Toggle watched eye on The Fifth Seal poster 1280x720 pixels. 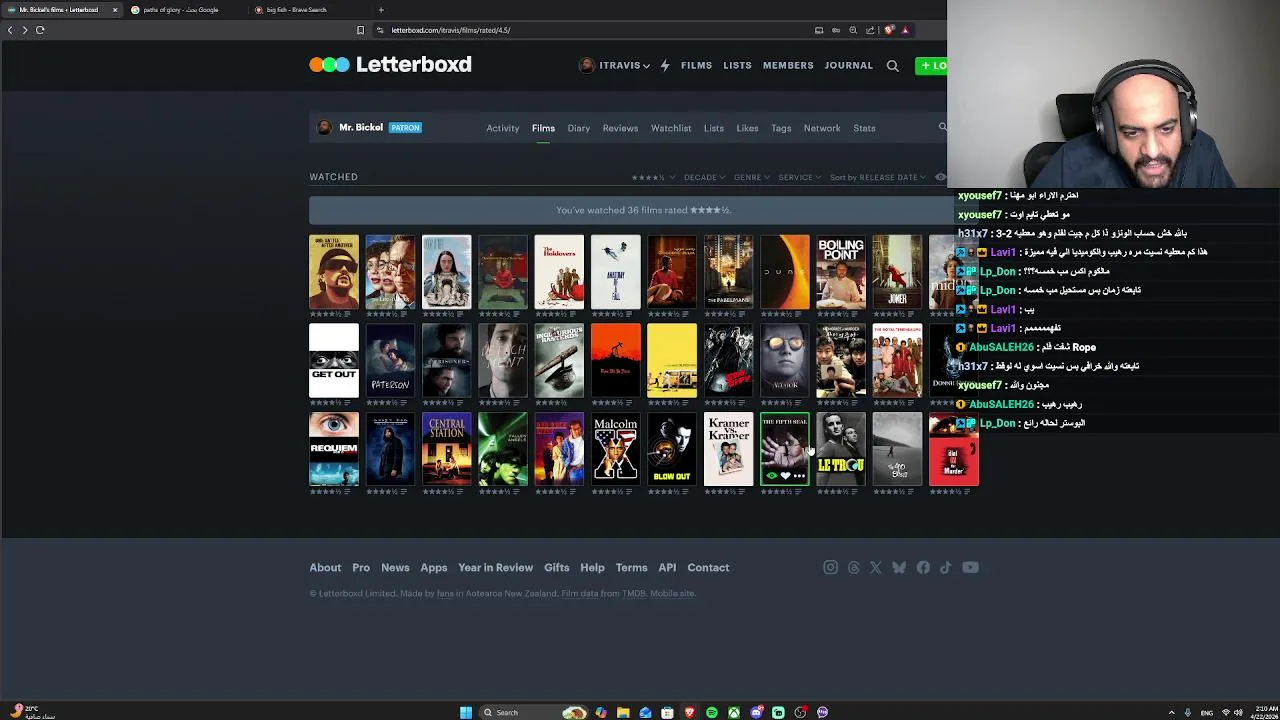[771, 476]
